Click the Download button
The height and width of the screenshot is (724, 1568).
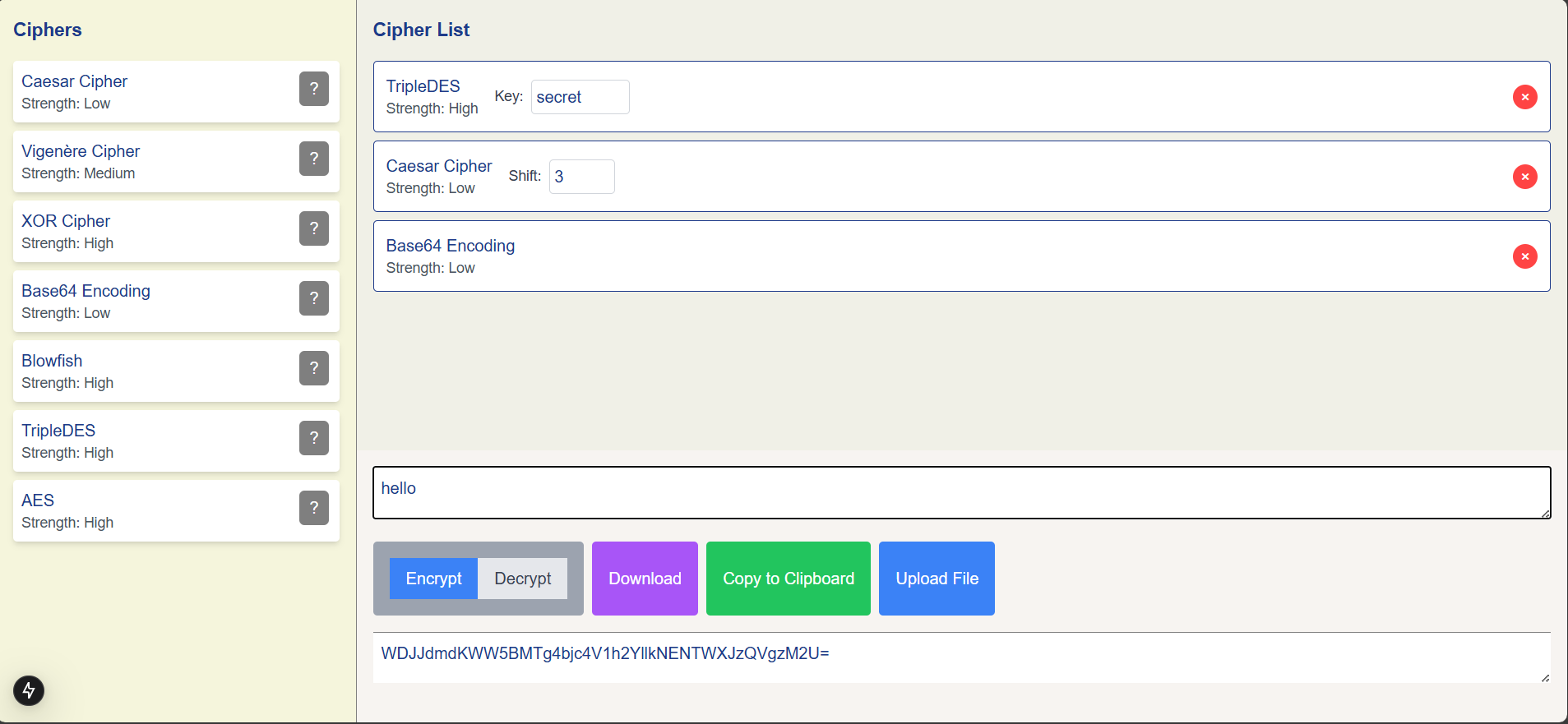tap(645, 579)
